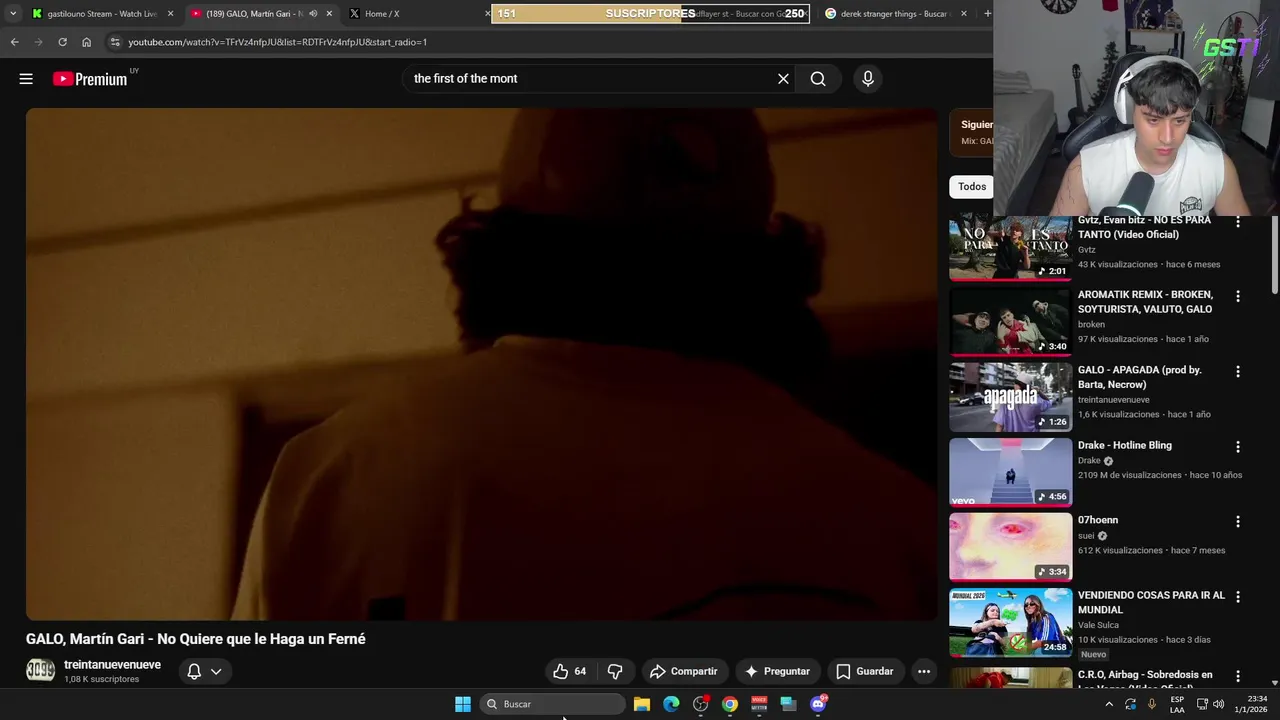Open options for AROMATIK REMIX video
1280x720 pixels.
pyautogui.click(x=1238, y=297)
